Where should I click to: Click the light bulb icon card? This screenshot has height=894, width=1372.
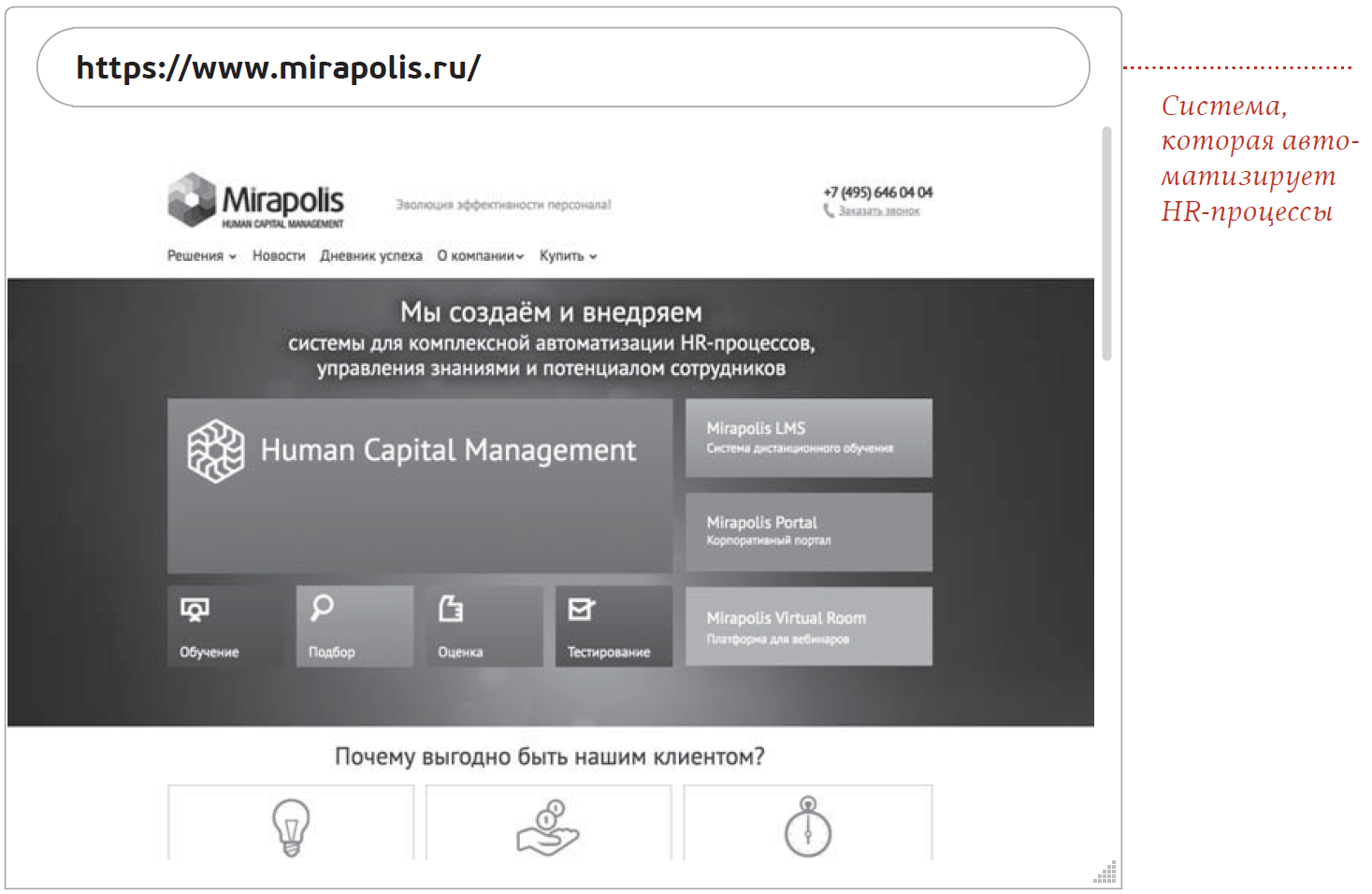click(x=291, y=823)
